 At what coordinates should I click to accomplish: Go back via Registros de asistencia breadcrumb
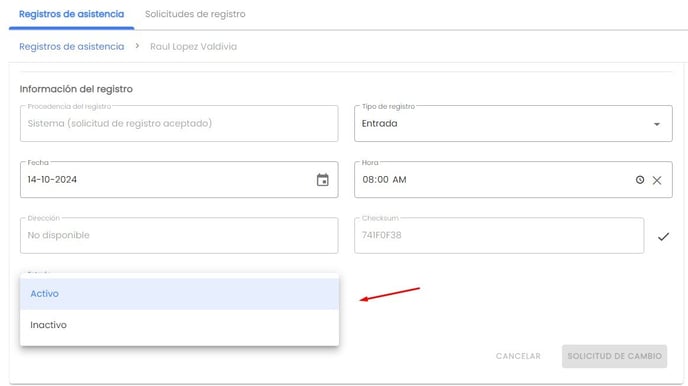point(72,46)
